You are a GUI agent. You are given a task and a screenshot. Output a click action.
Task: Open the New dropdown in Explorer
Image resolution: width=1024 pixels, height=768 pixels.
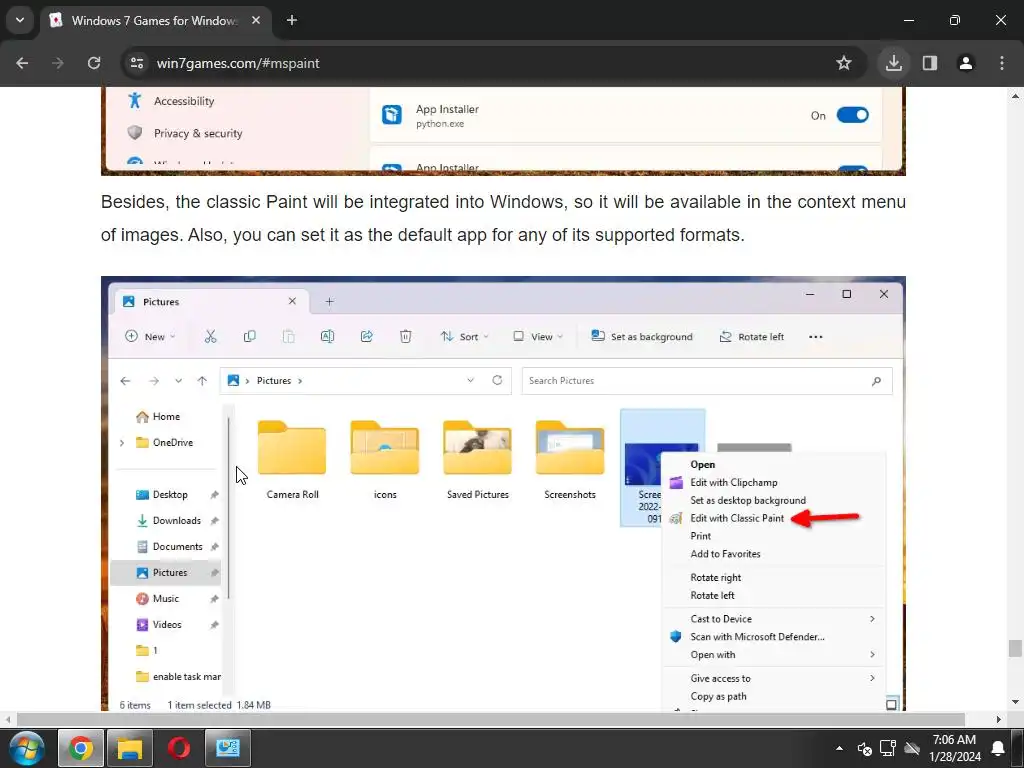click(x=150, y=336)
